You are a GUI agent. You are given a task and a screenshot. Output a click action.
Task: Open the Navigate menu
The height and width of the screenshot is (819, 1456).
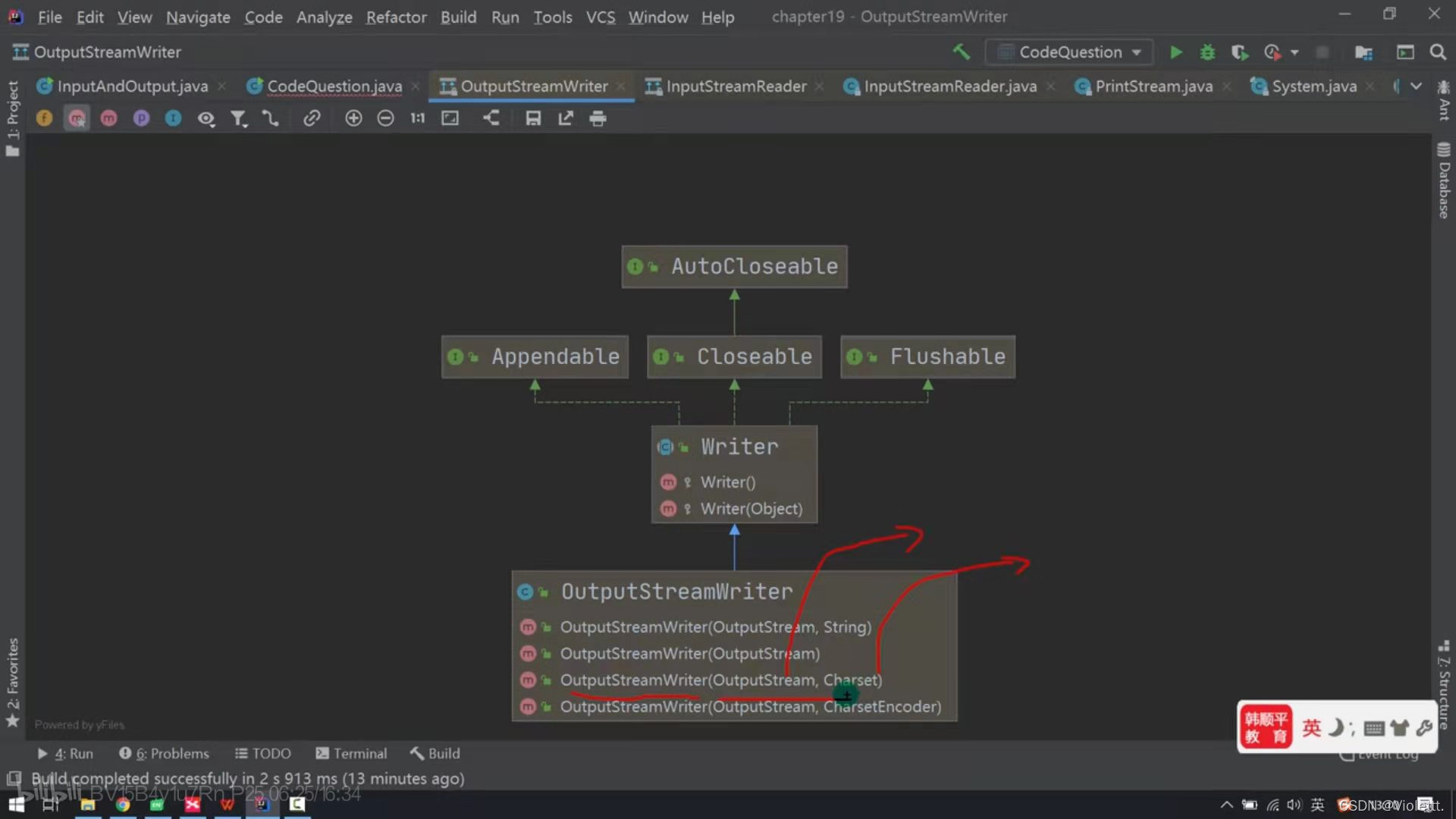pyautogui.click(x=198, y=17)
